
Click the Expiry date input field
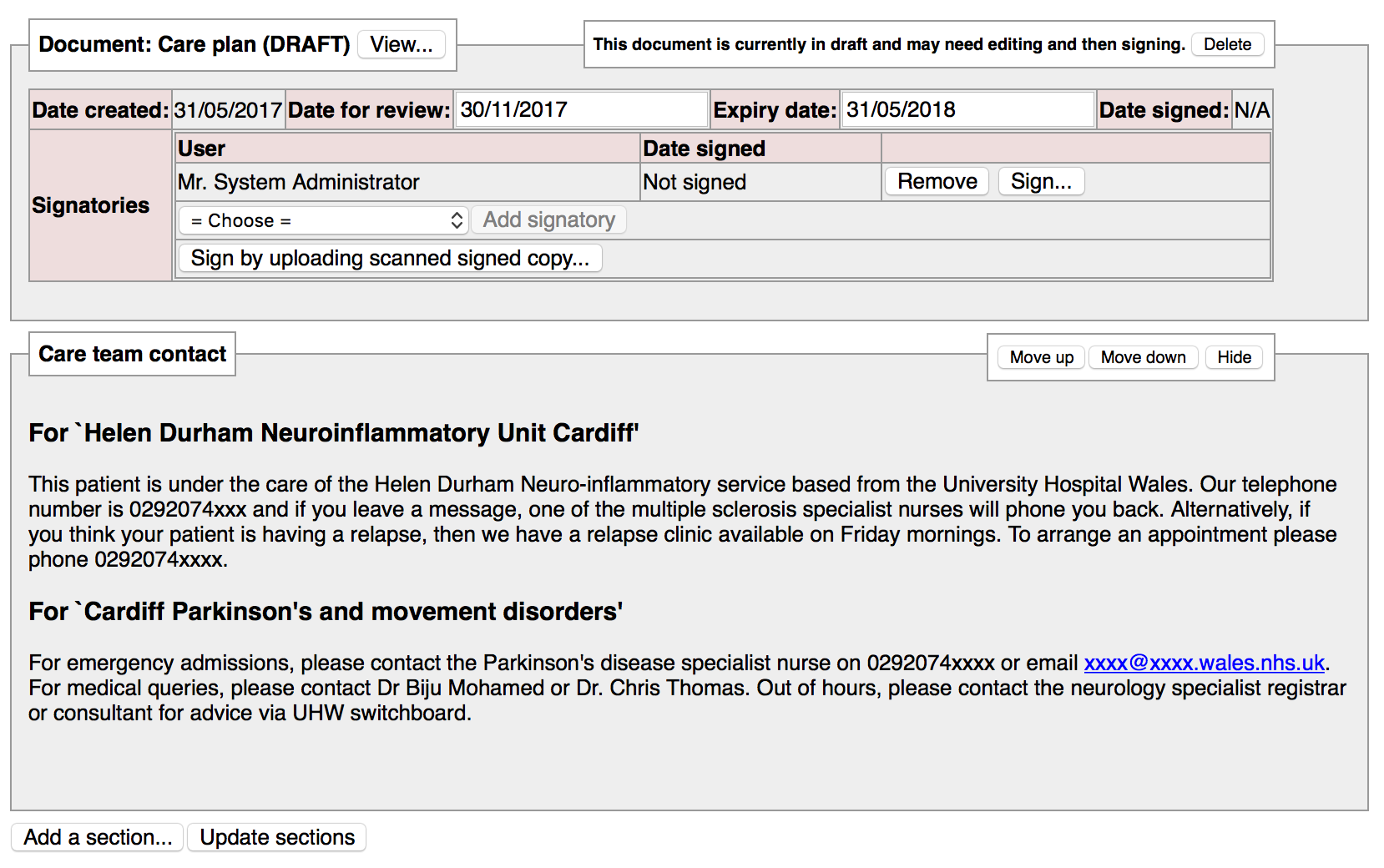[967, 109]
